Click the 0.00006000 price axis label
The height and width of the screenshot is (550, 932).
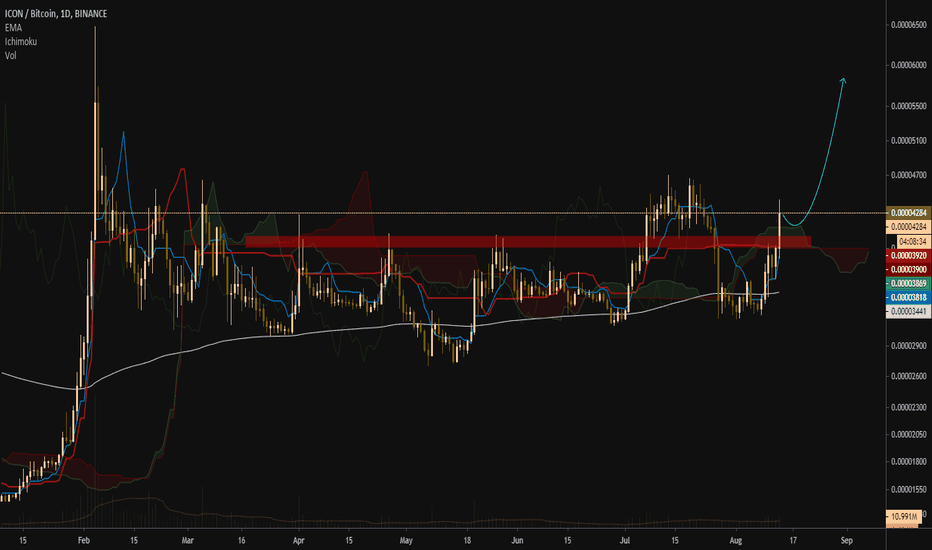[x=908, y=65]
